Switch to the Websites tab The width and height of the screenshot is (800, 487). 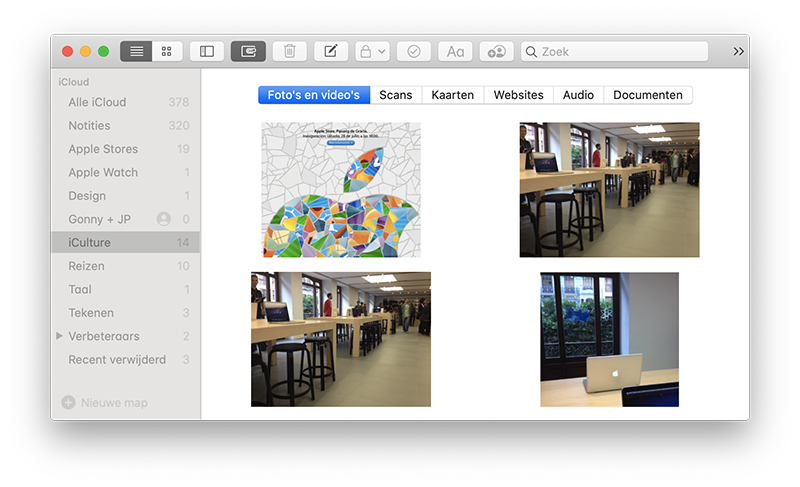point(518,95)
